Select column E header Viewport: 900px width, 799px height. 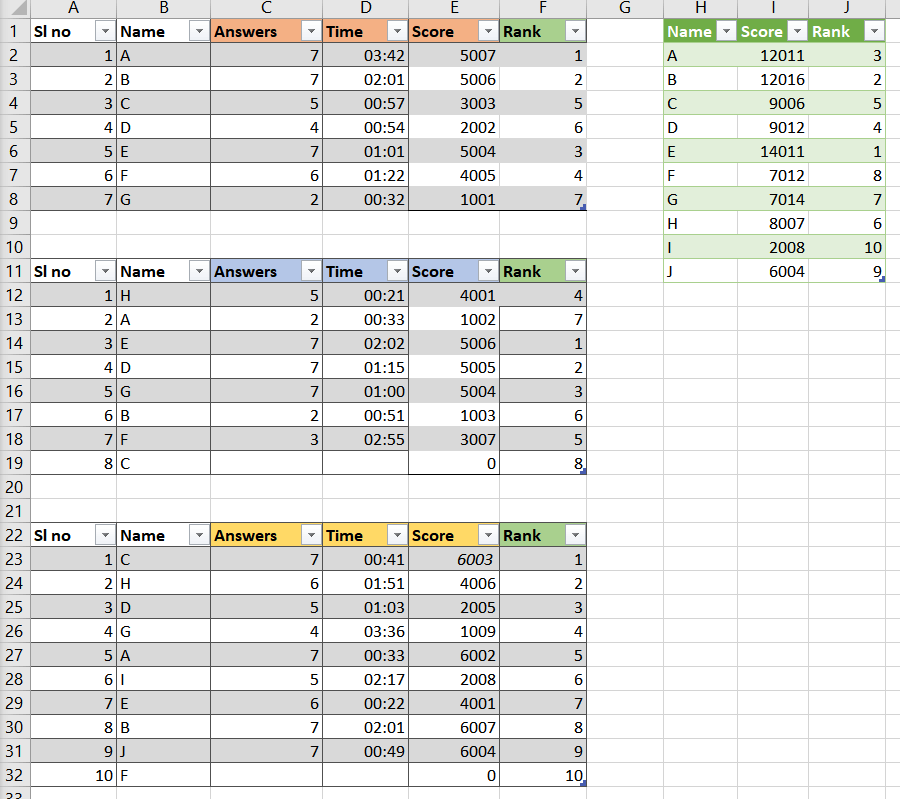(454, 8)
